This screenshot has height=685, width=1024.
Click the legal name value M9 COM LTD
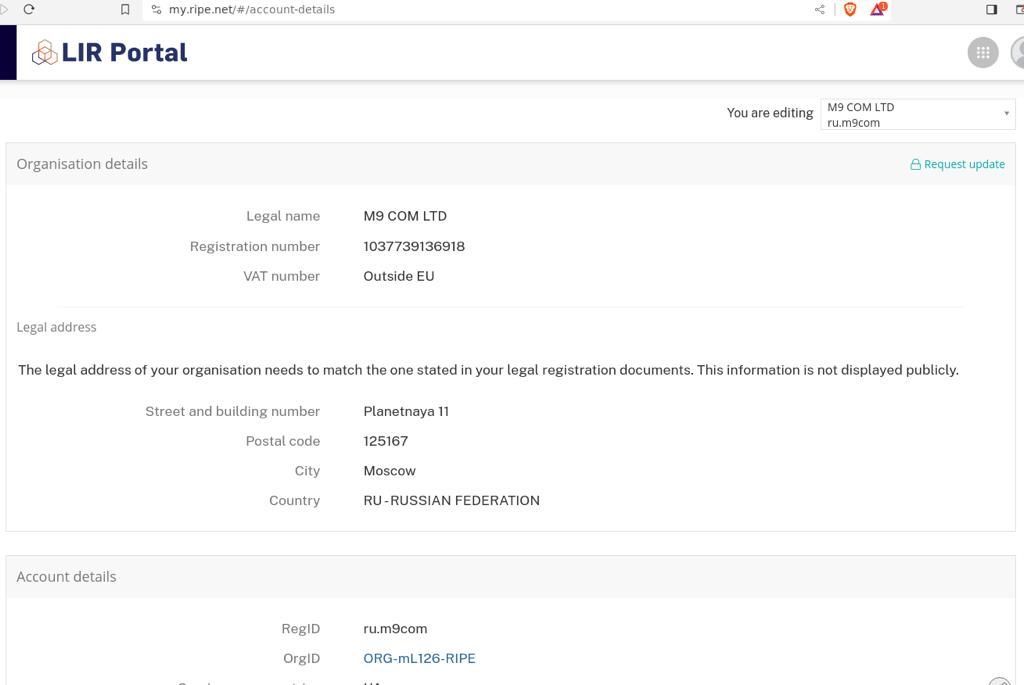(405, 216)
